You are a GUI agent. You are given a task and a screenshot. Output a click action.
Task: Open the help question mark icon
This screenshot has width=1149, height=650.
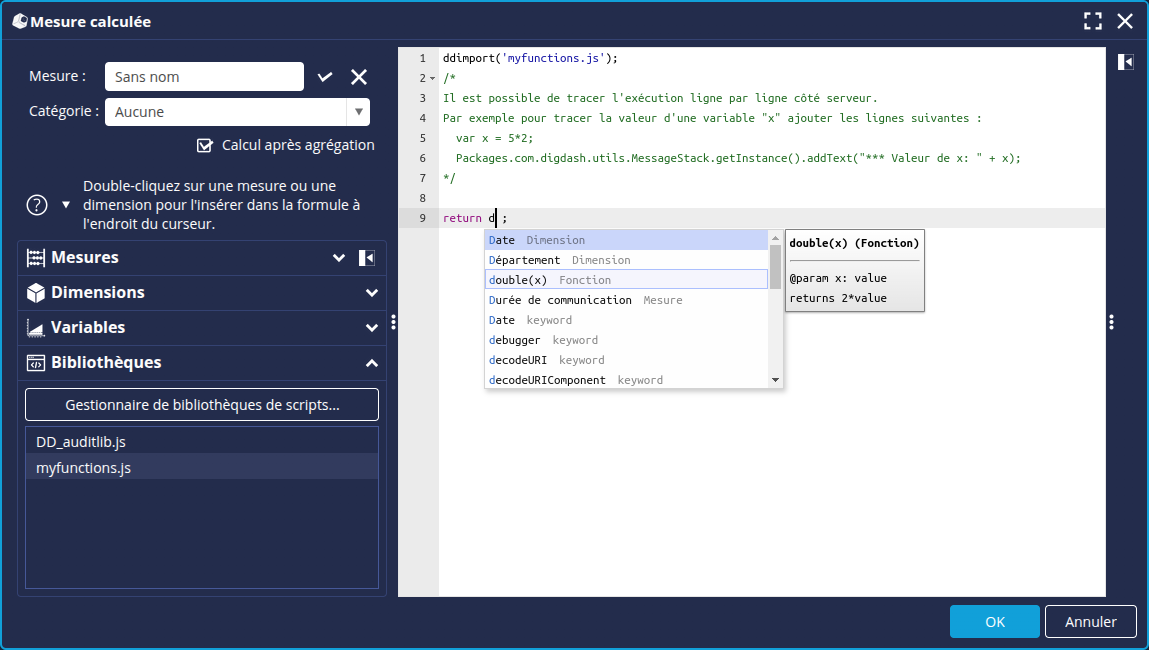[37, 205]
